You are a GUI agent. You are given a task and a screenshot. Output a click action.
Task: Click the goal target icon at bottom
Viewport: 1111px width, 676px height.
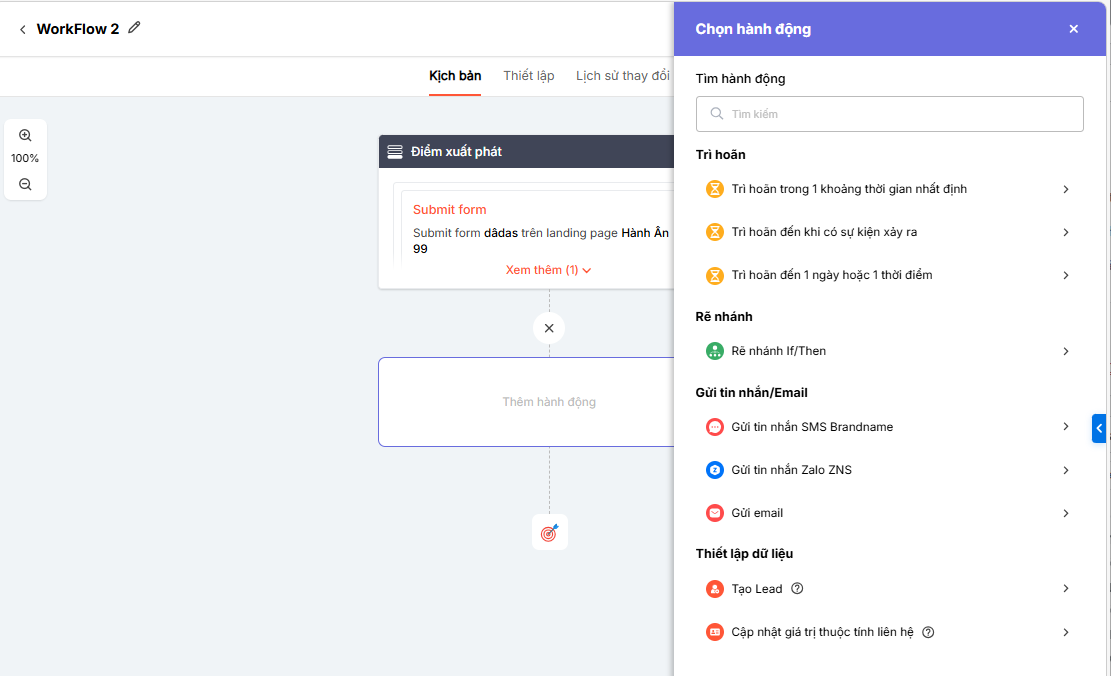(x=549, y=533)
